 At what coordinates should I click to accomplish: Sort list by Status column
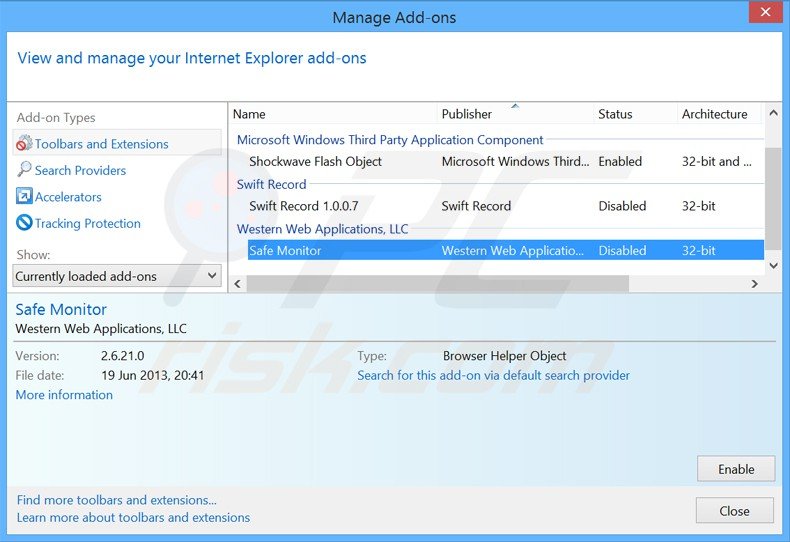[x=635, y=114]
